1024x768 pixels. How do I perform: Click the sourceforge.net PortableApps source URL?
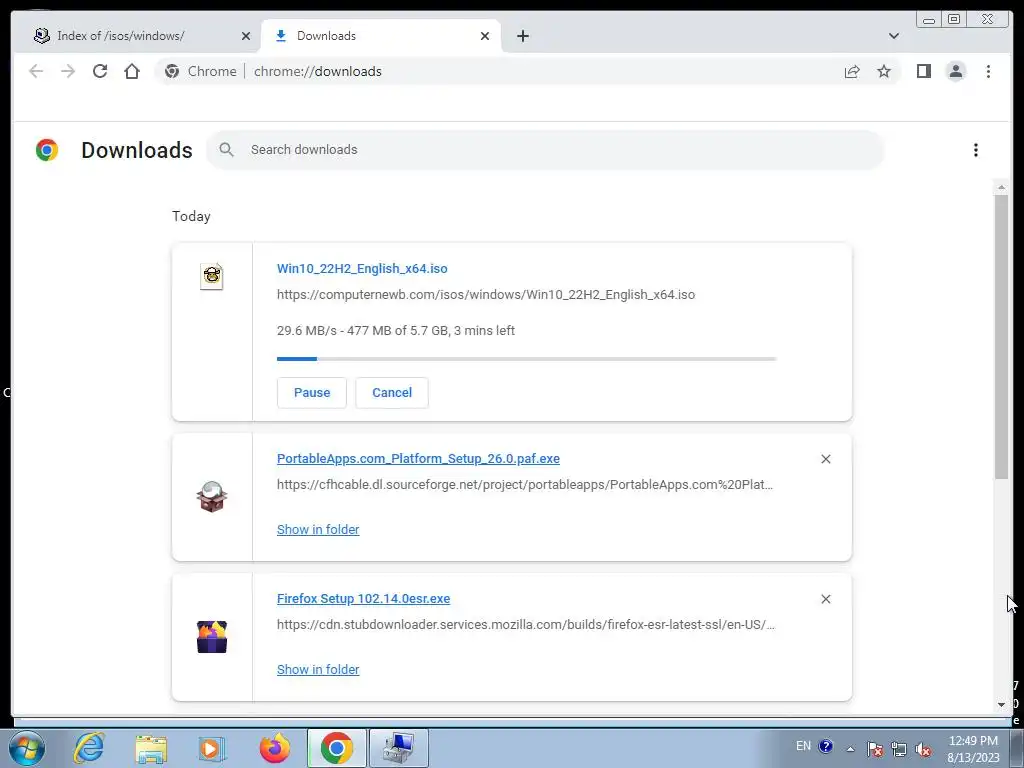point(524,485)
